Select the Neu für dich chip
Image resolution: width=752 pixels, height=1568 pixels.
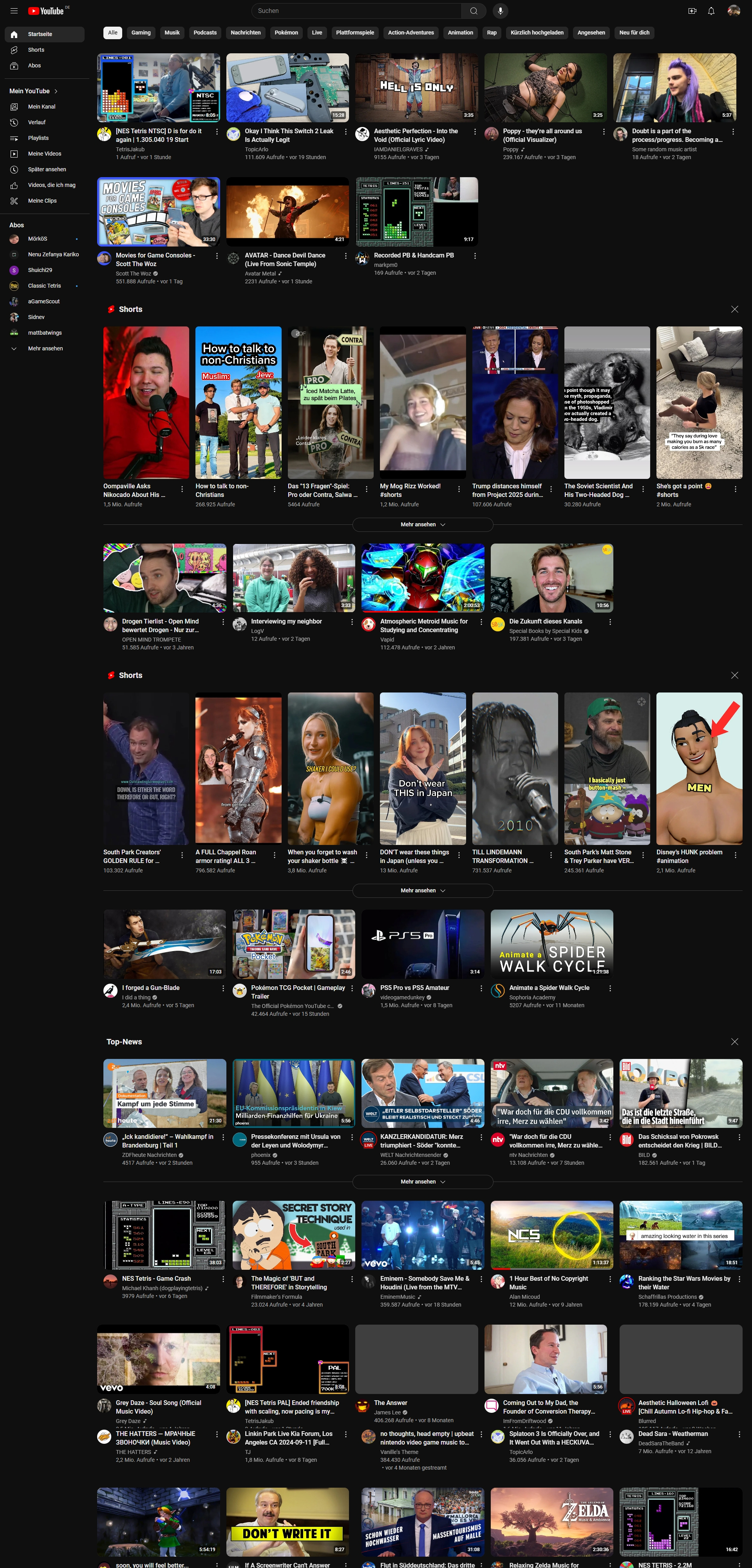click(634, 33)
